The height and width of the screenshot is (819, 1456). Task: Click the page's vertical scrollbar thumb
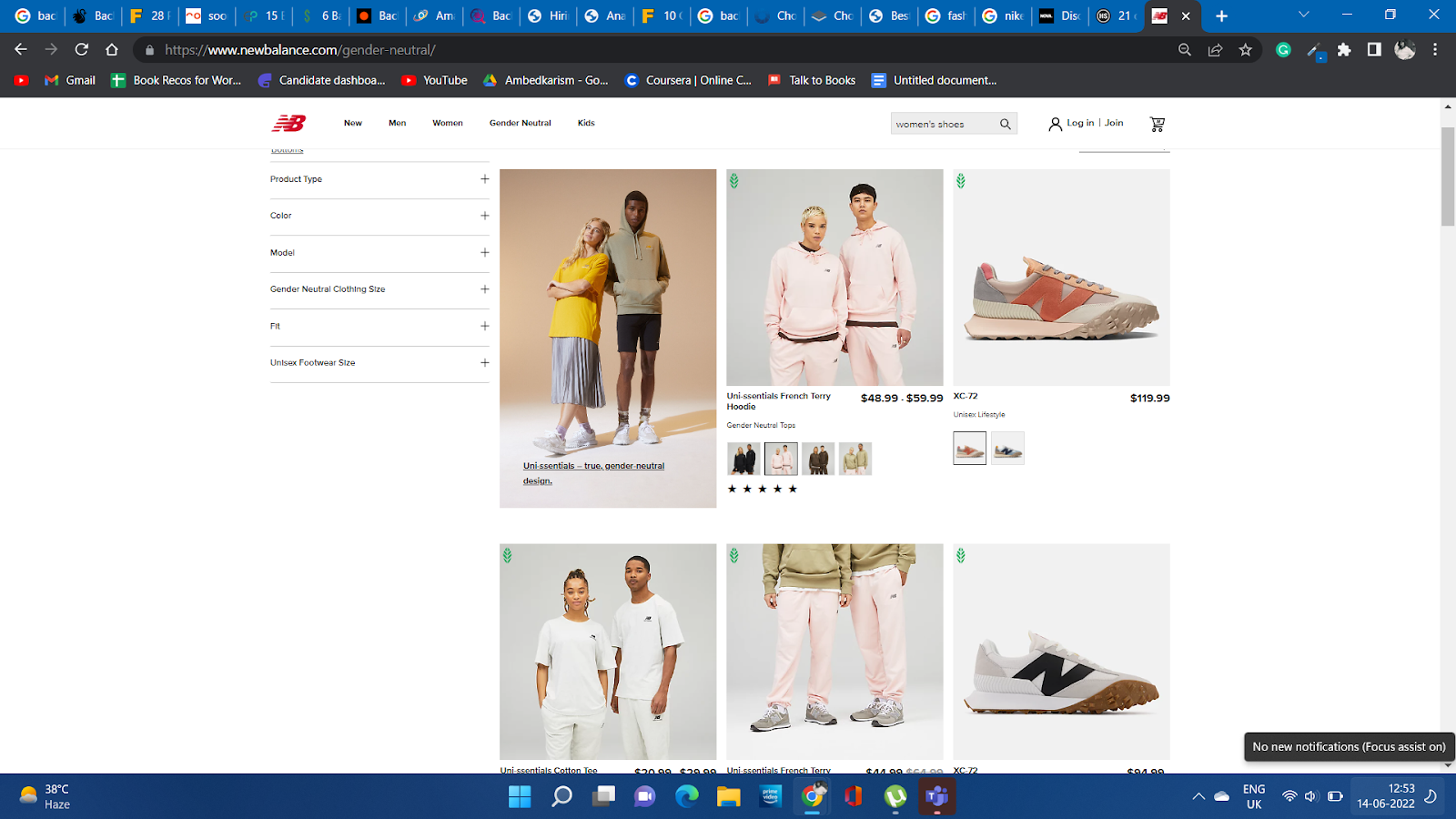pos(1448,177)
